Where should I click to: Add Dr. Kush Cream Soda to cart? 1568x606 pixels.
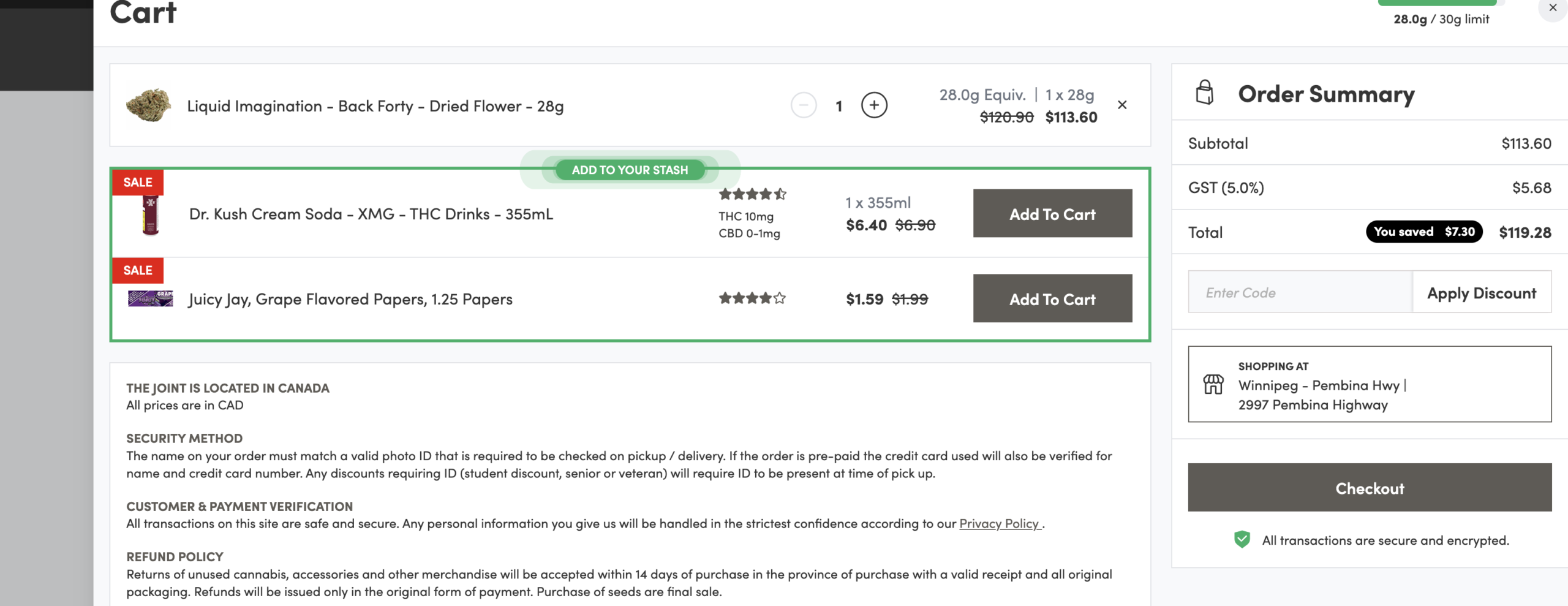point(1052,213)
